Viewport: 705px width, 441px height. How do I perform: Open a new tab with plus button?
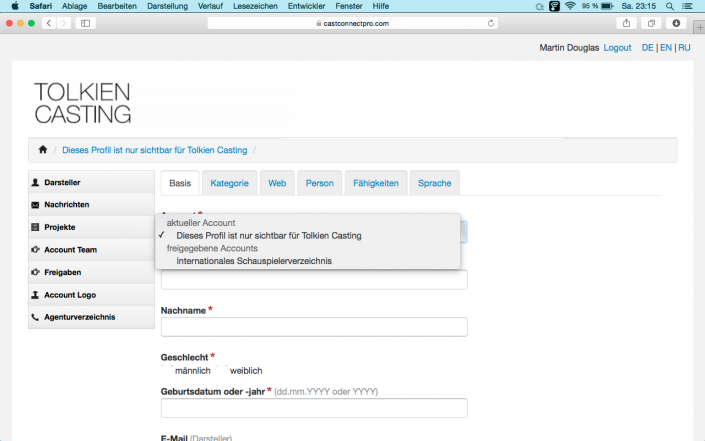click(700, 28)
